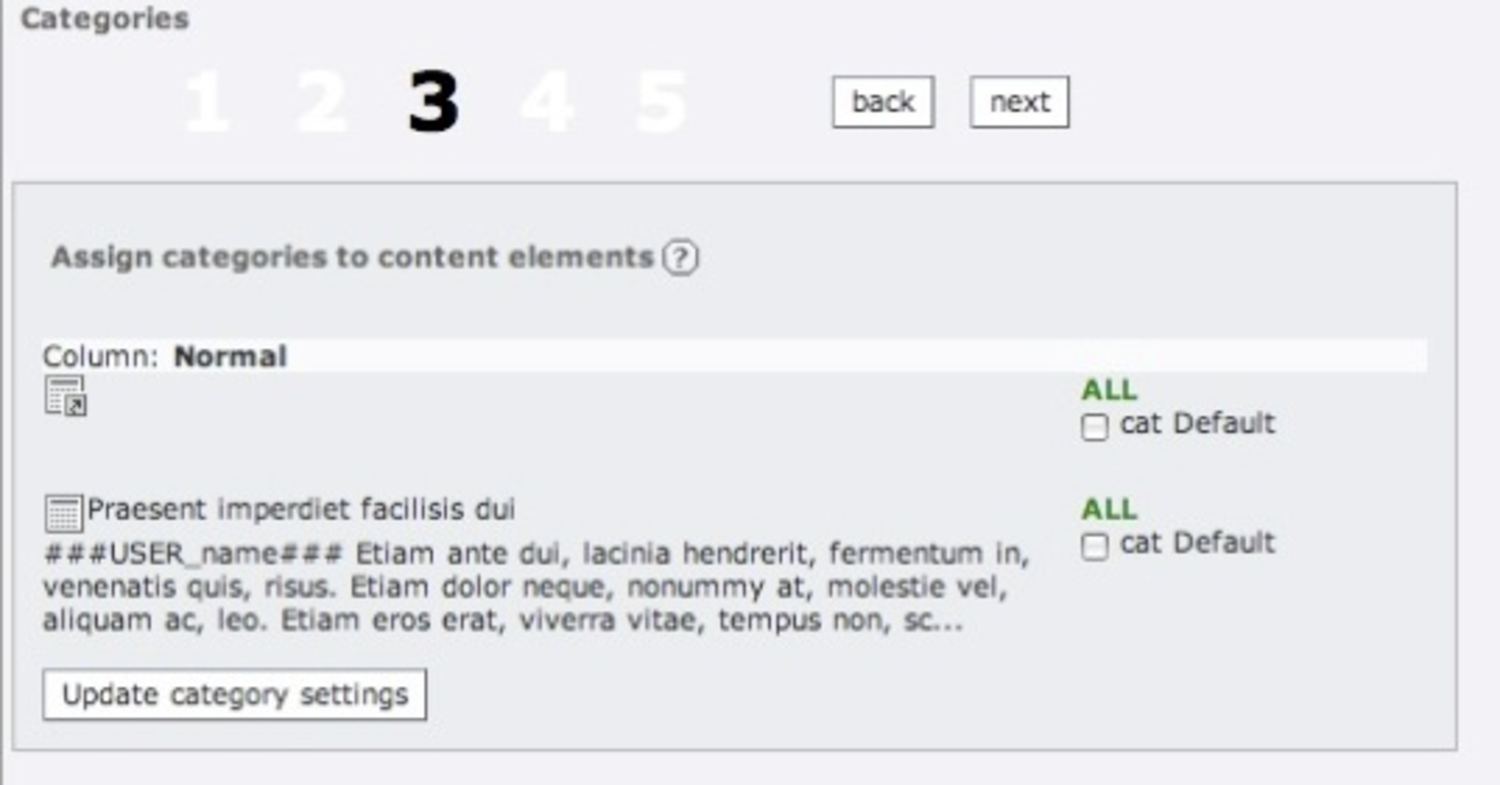Select ALL categories for the shortcut element
This screenshot has width=1500, height=785.
1109,389
